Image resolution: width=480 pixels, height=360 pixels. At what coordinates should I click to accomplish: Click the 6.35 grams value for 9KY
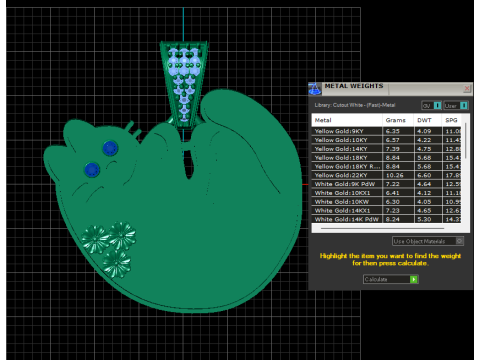pyautogui.click(x=392, y=131)
